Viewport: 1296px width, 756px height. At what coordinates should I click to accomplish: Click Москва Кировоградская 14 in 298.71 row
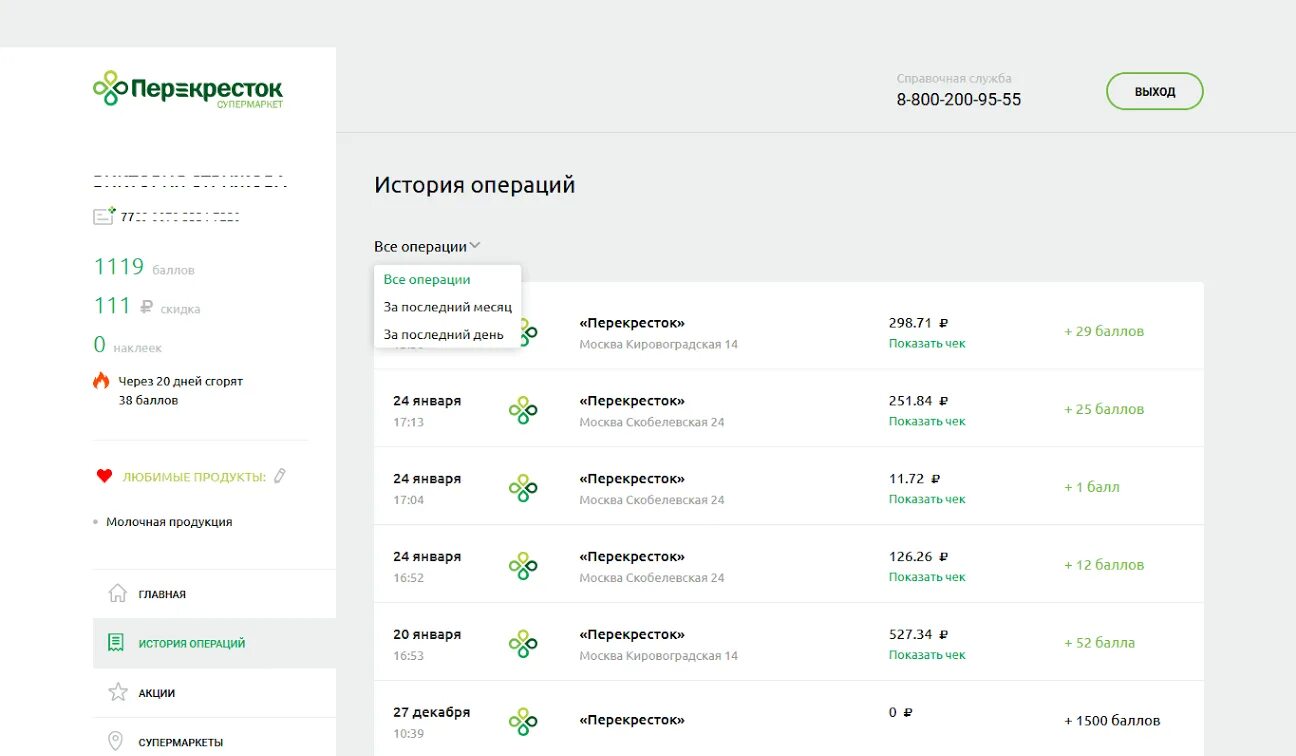pyautogui.click(x=658, y=344)
